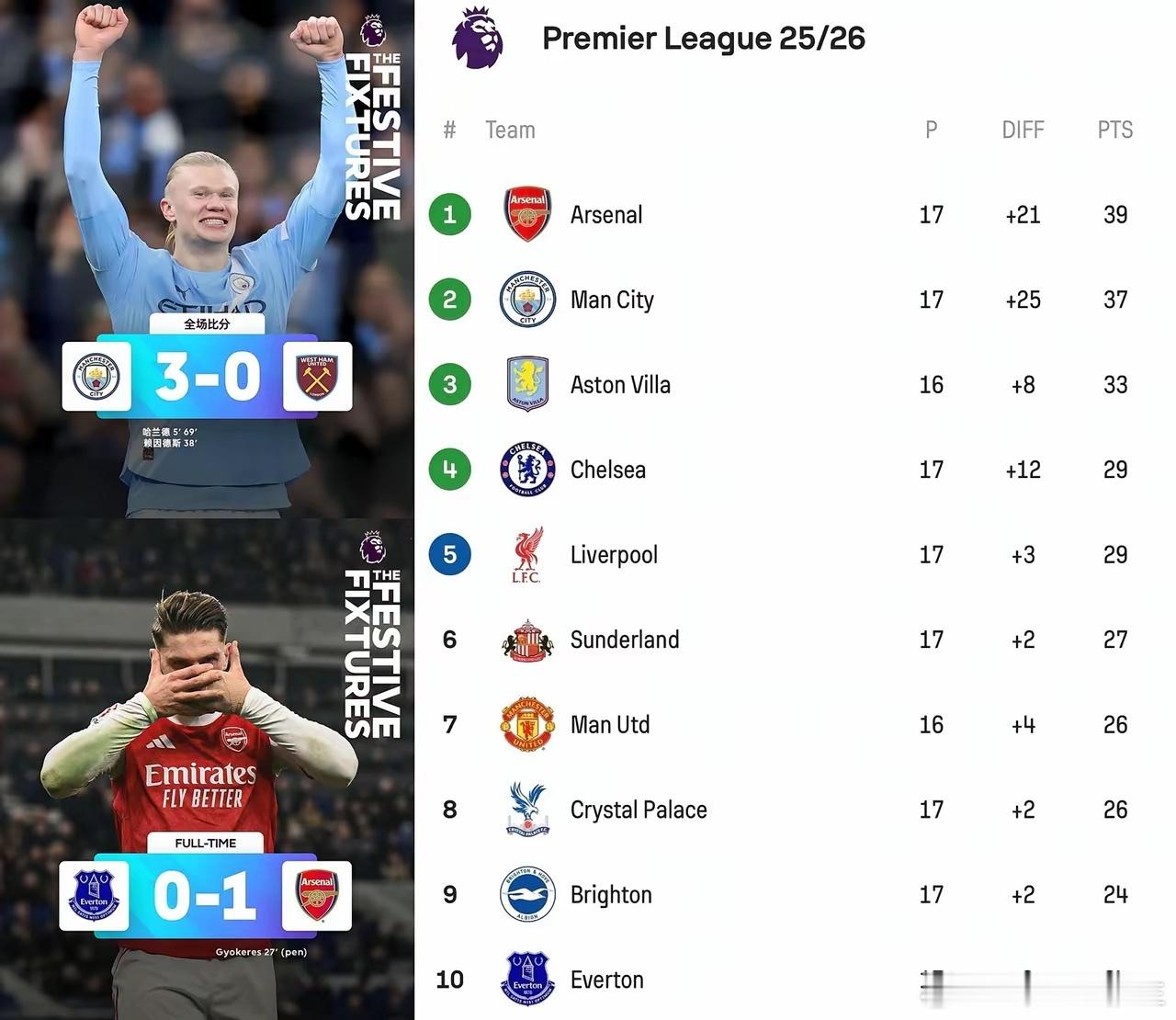Open the Everton team name link
Viewport: 1176px width, 1020px height.
606,980
